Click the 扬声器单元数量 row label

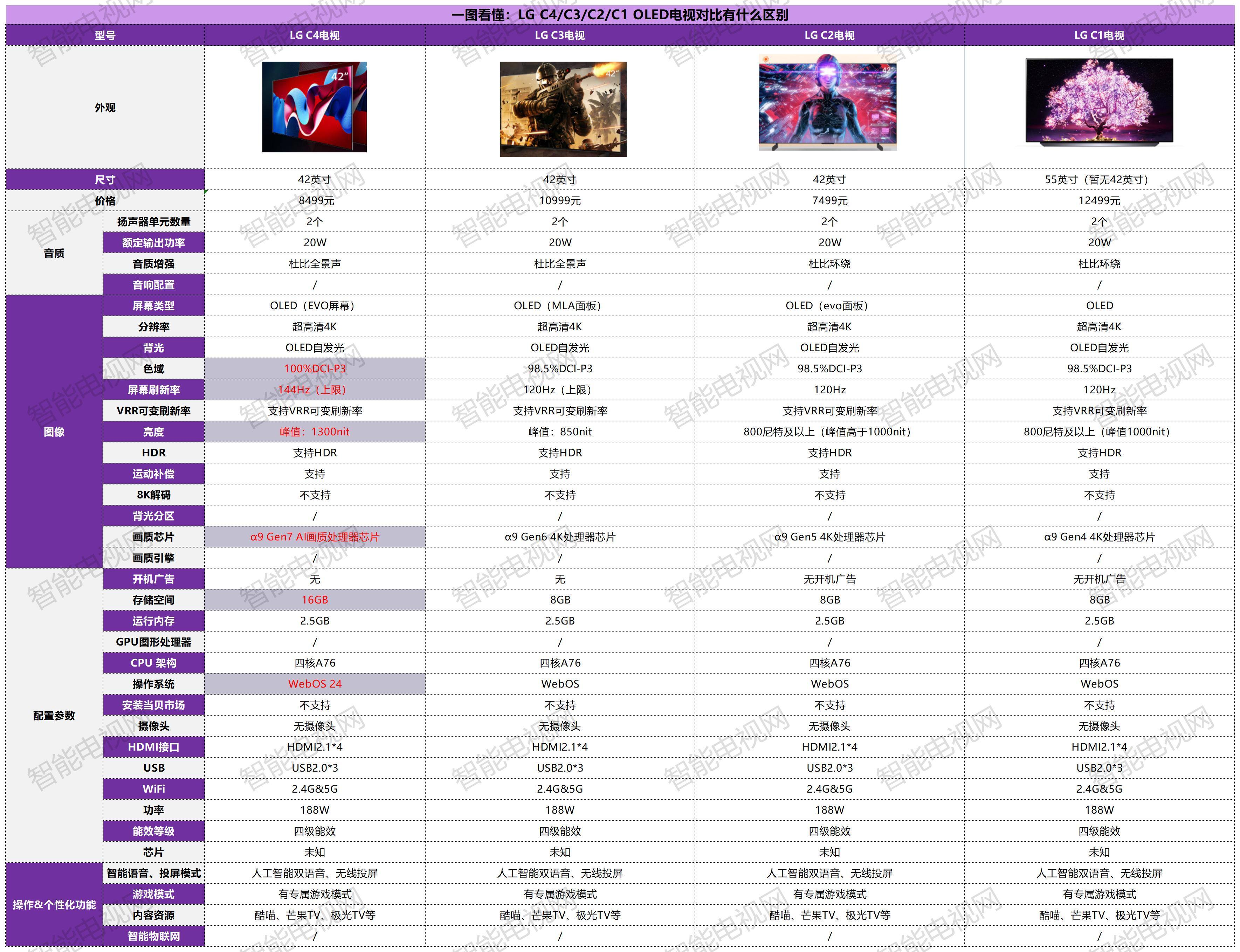coord(153,222)
